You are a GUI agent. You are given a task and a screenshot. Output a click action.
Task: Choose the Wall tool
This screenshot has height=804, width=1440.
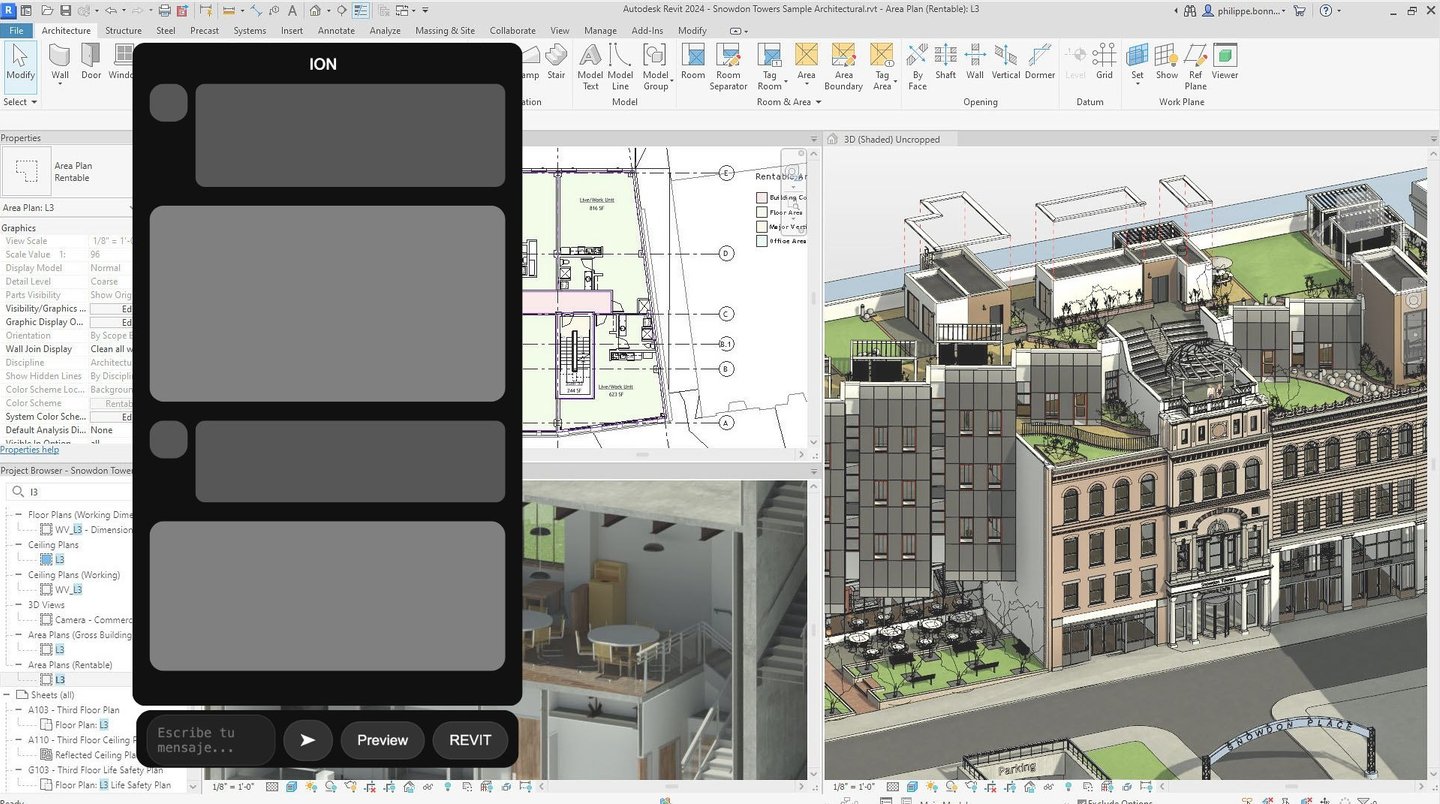[x=61, y=62]
